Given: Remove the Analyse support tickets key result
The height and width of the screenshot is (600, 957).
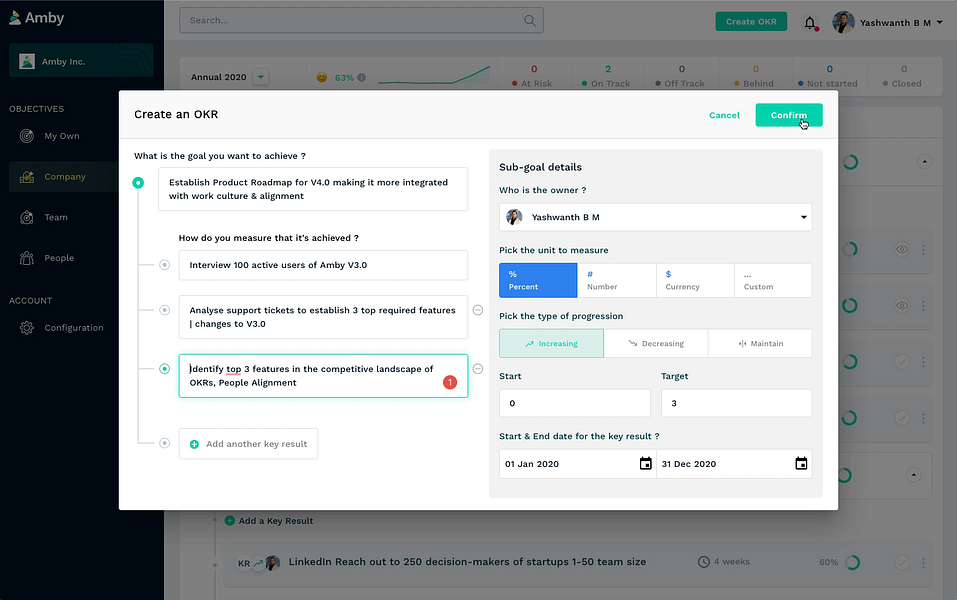Looking at the screenshot, I should tap(478, 310).
